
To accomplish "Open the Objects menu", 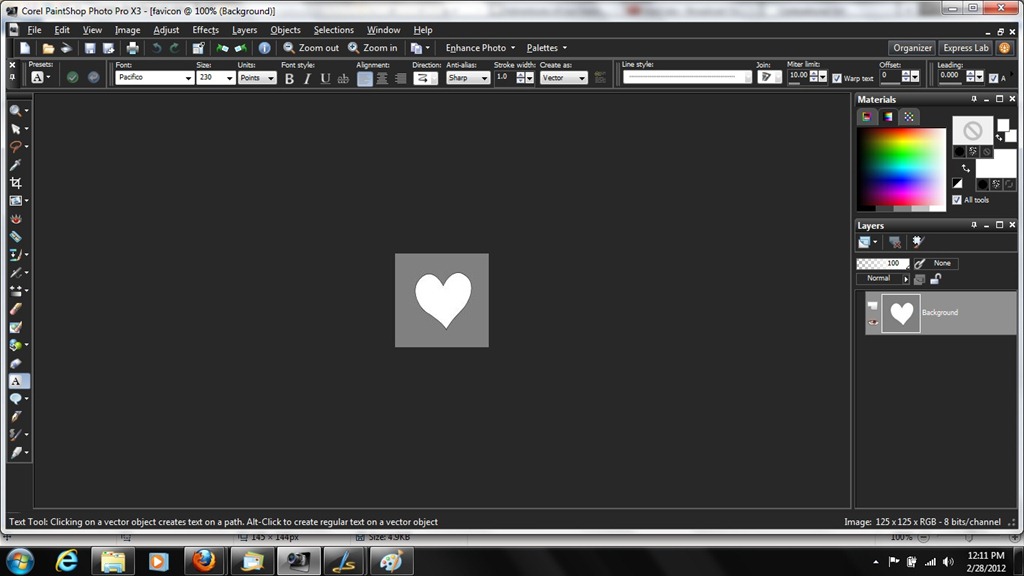I will pyautogui.click(x=285, y=30).
